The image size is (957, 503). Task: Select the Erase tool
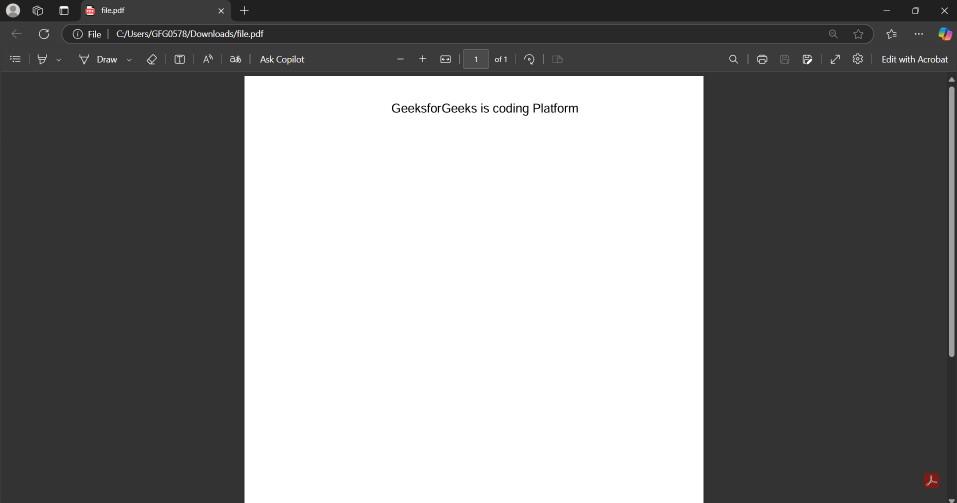coord(151,59)
